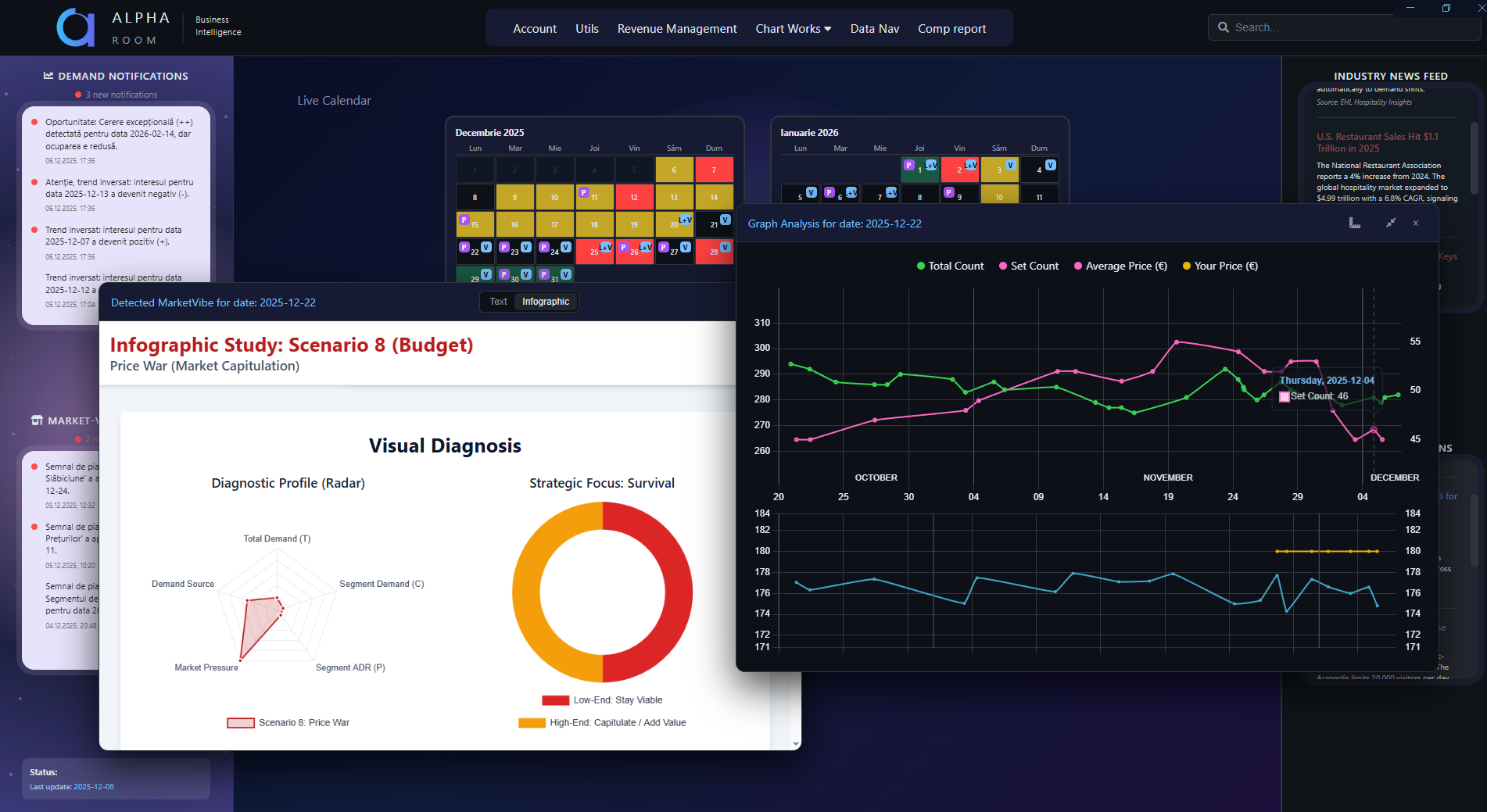Click the P badge on January 1
Screen dimensions: 1487x812
[x=909, y=165]
